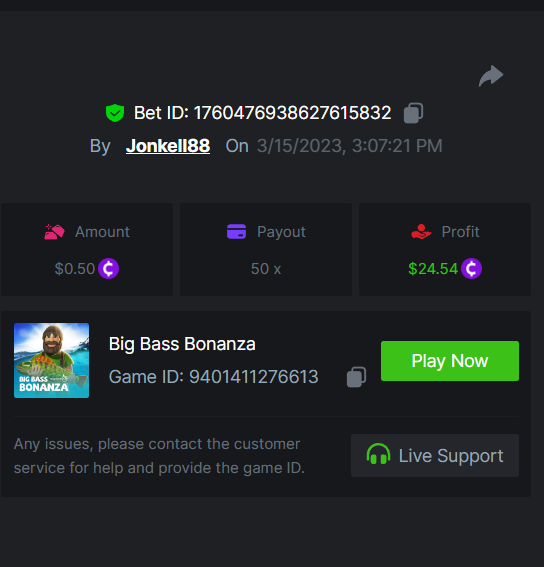
Task: Click the green verified shield icon
Action: click(x=115, y=113)
